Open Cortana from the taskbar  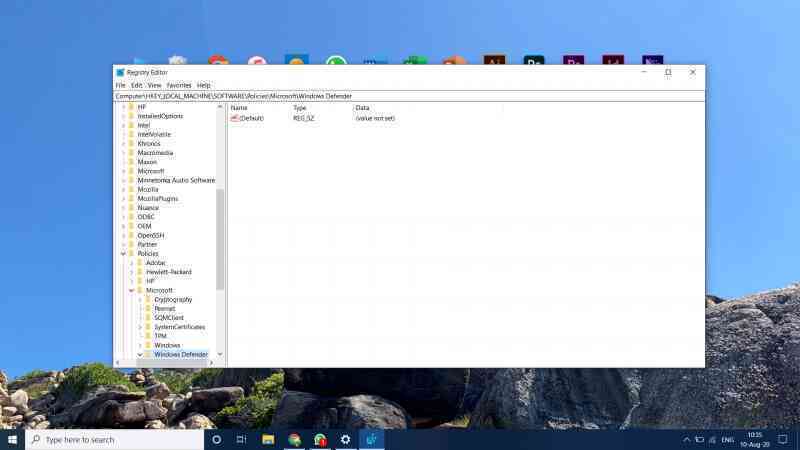click(216, 439)
